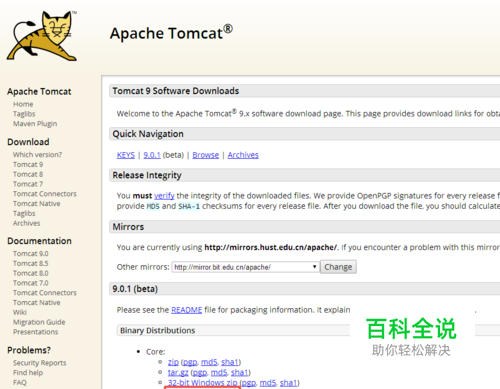This screenshot has height=389, width=500.
Task: Click the Apache Tomcat cat logo
Action: tap(42, 36)
